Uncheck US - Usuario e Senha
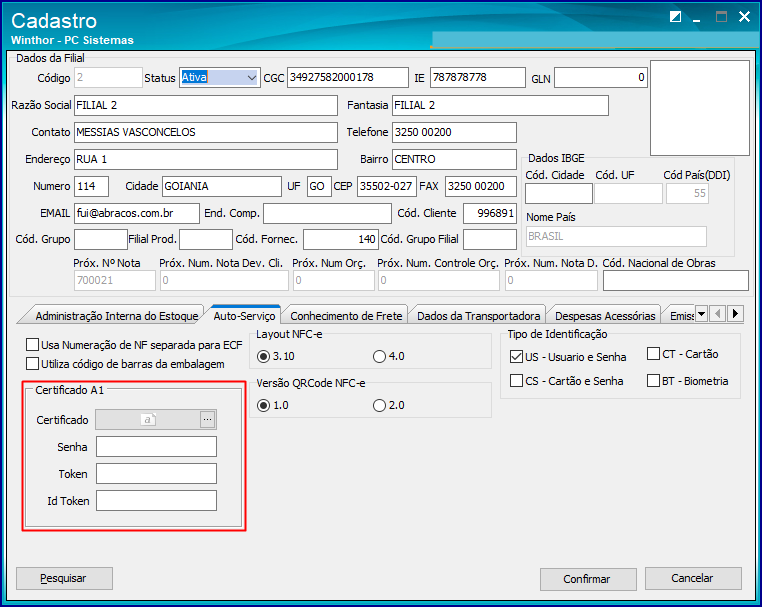The width and height of the screenshot is (762, 607). [x=516, y=357]
